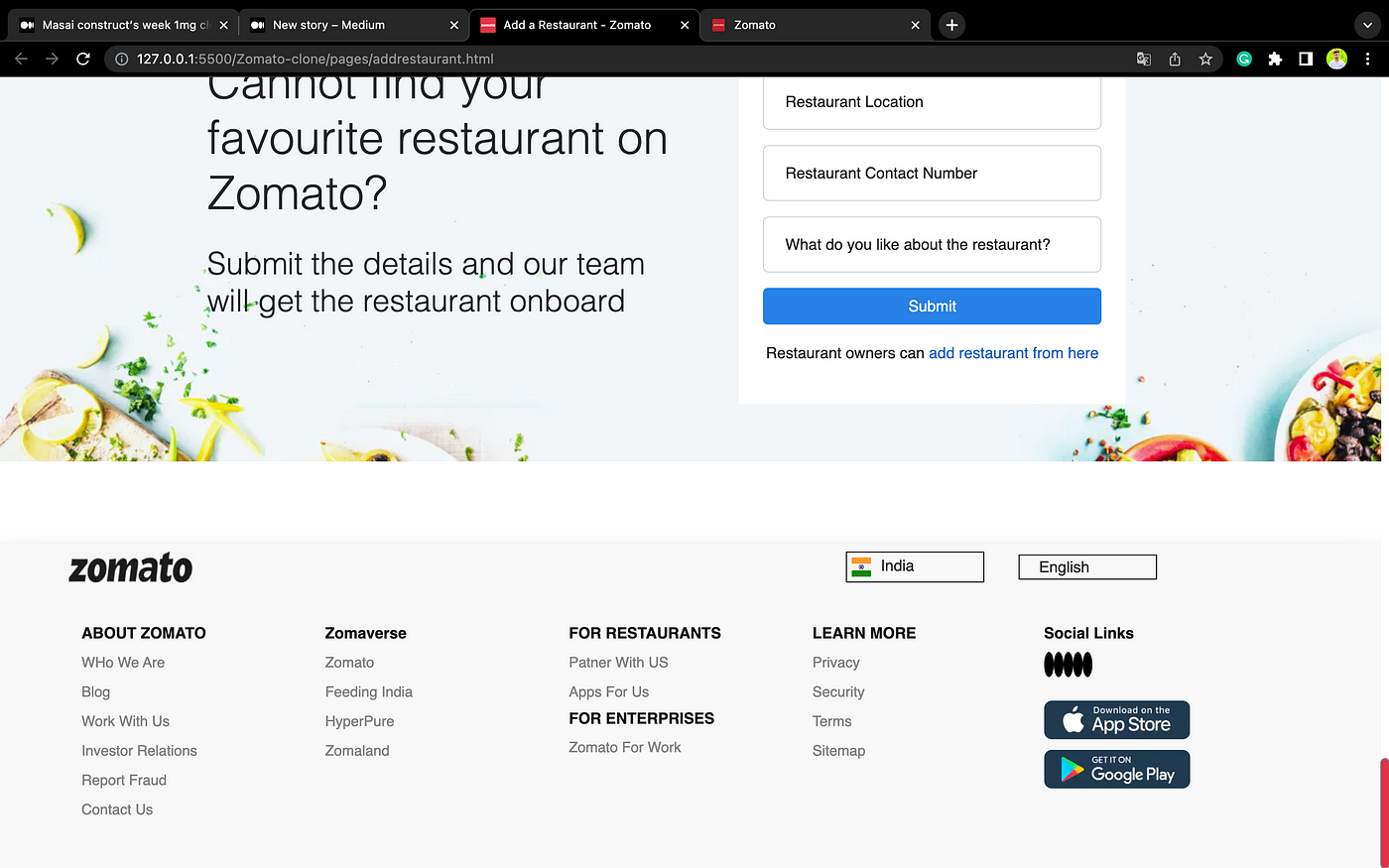Viewport: 1389px width, 868px height.
Task: Open the India country dropdown
Action: 915,566
